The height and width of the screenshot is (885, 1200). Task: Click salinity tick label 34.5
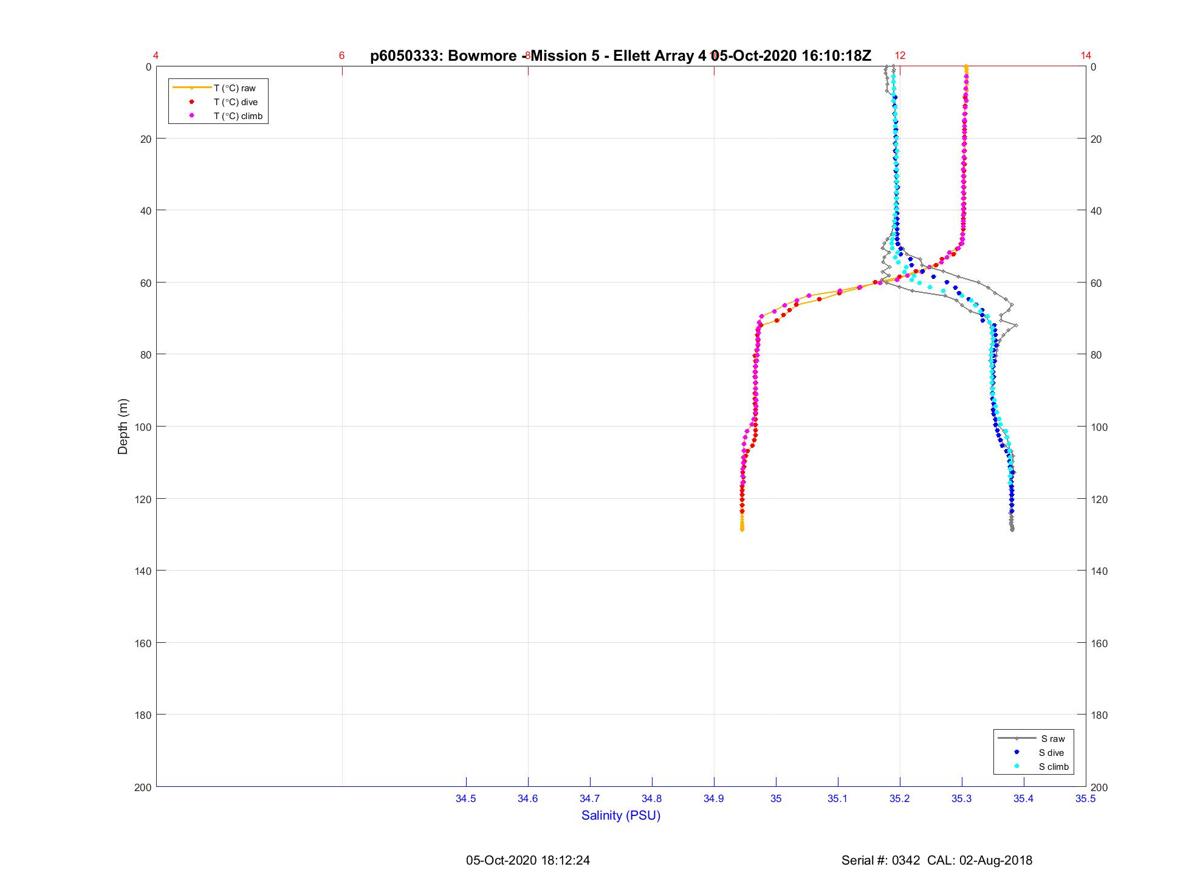(x=466, y=799)
